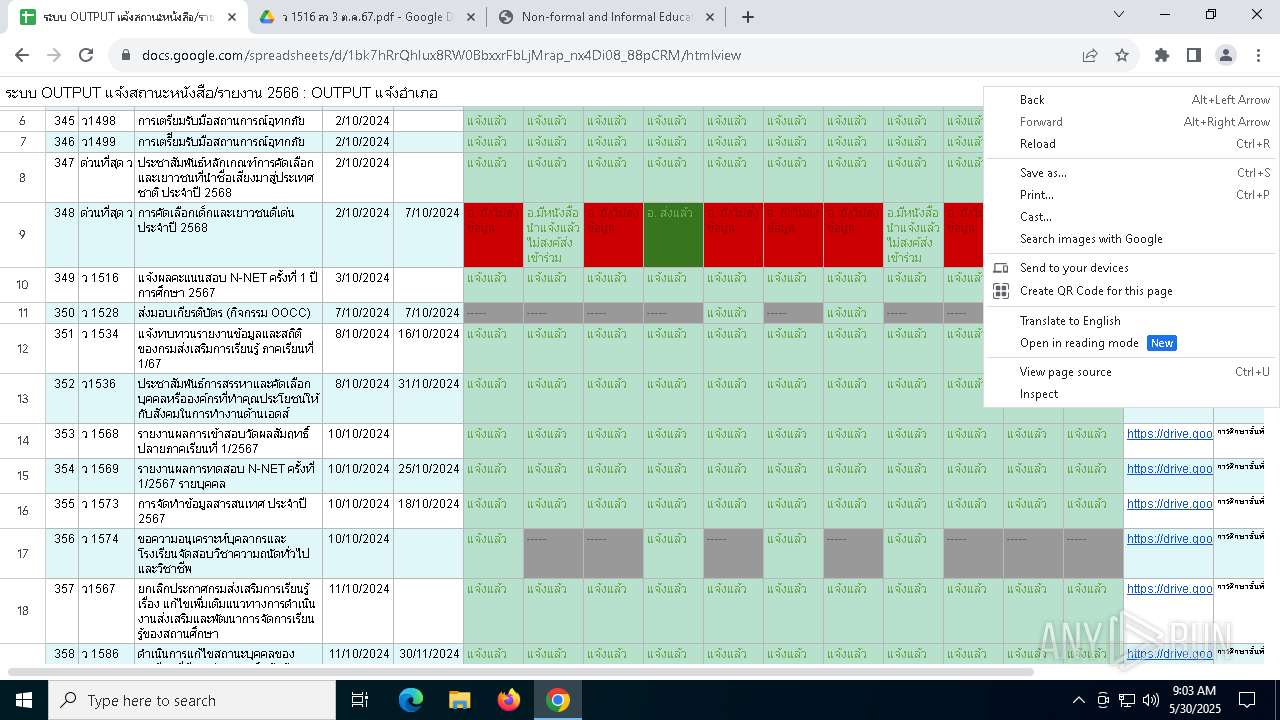The width and height of the screenshot is (1280, 720).
Task: Click the date 31/10/2024 in row 13
Action: (428, 398)
